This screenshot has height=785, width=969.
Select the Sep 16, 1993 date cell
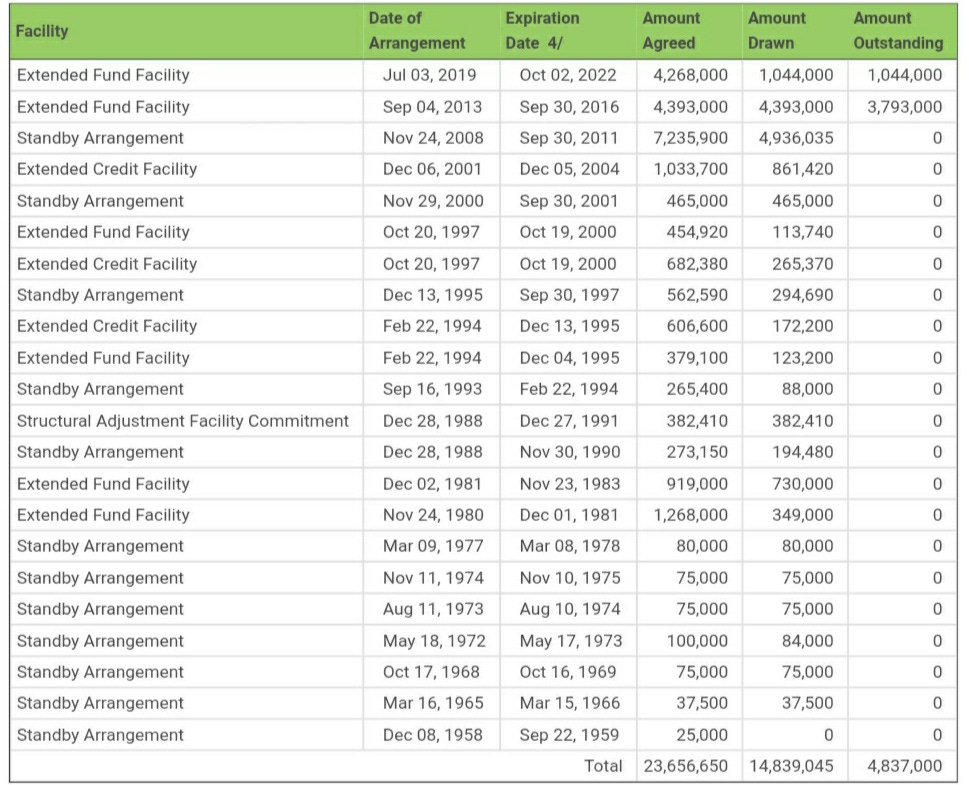pos(432,389)
